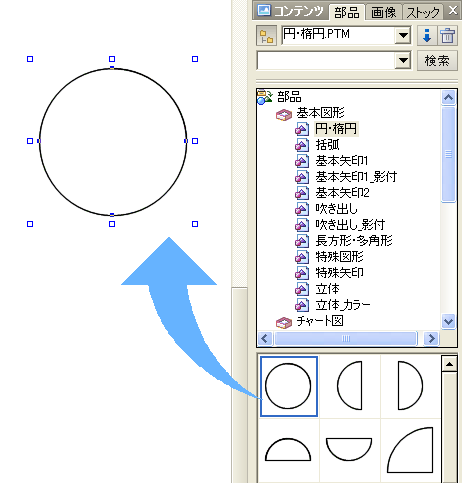Click the trash can delete icon

447,36
